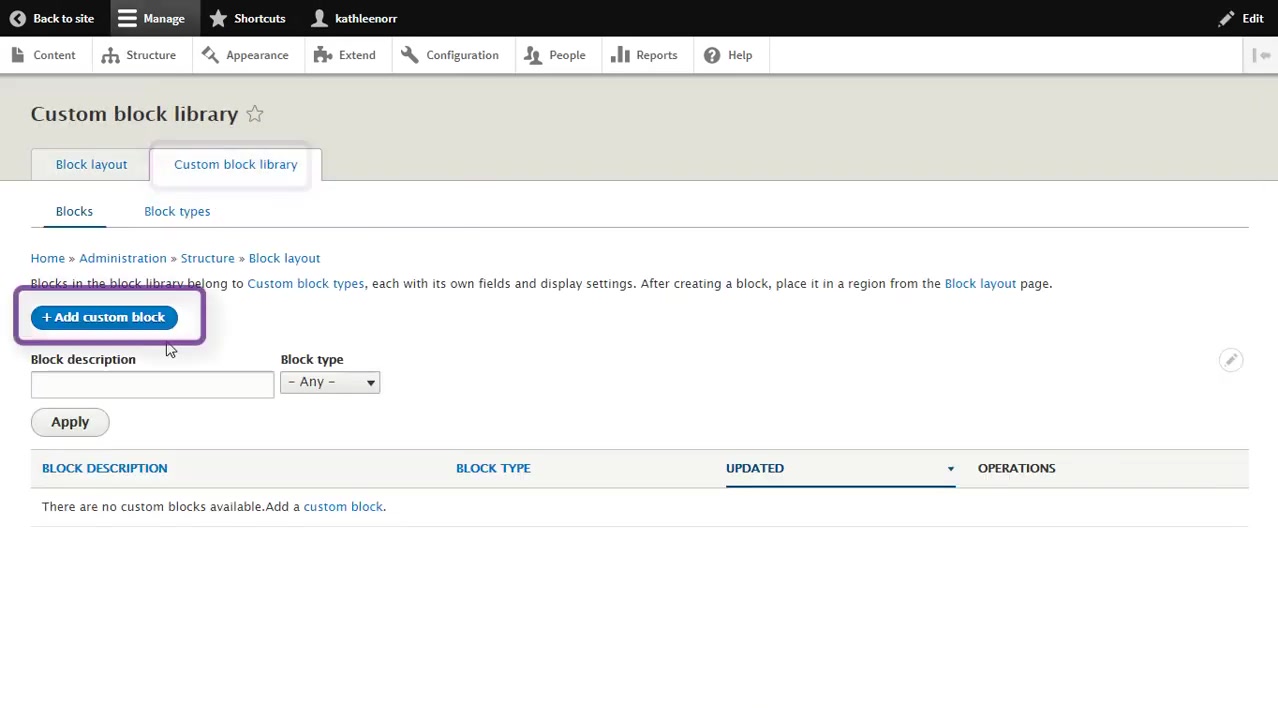Screen dimensions: 1278x720
Task: Click inside the Block description field
Action: pos(152,385)
